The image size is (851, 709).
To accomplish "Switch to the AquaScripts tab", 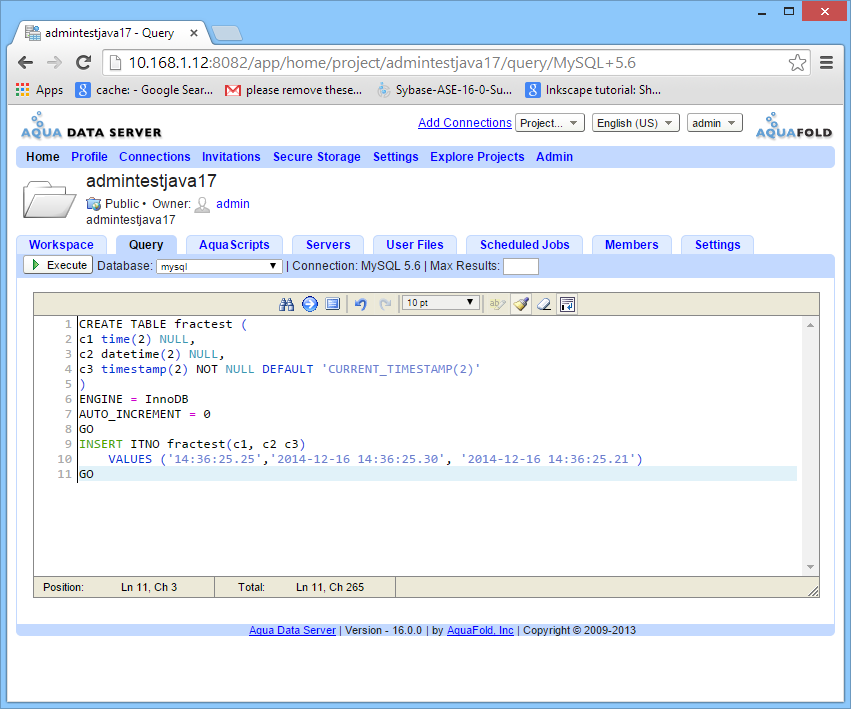I will [x=234, y=245].
